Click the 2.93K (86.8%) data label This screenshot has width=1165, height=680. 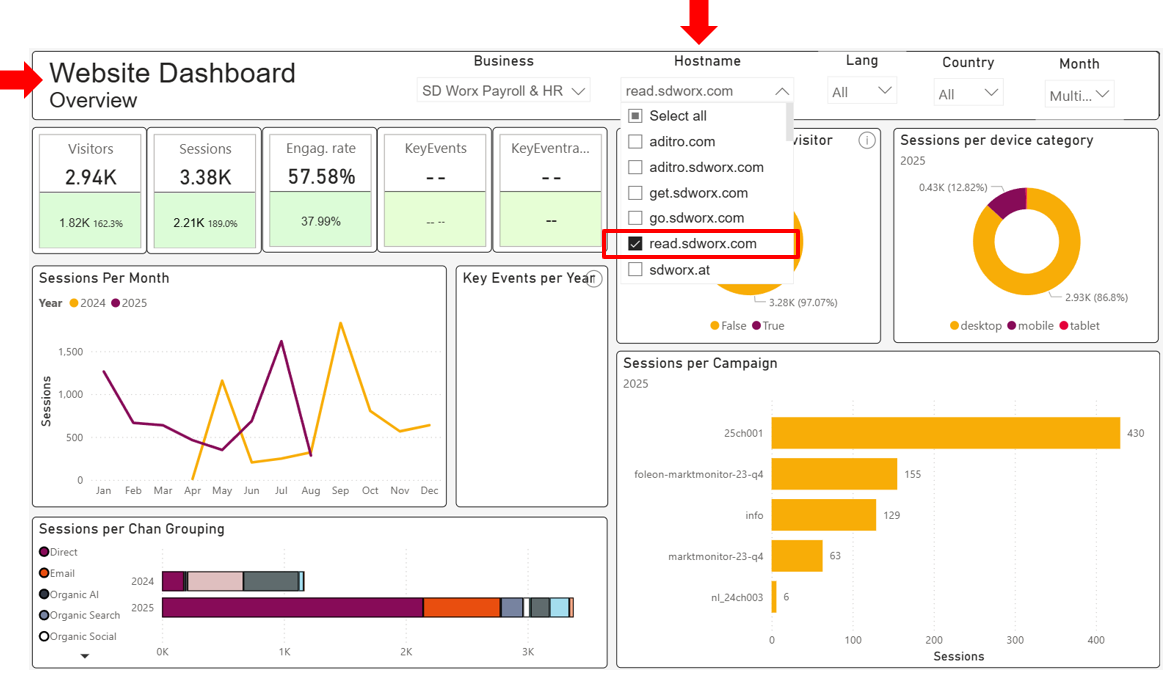tap(1096, 297)
